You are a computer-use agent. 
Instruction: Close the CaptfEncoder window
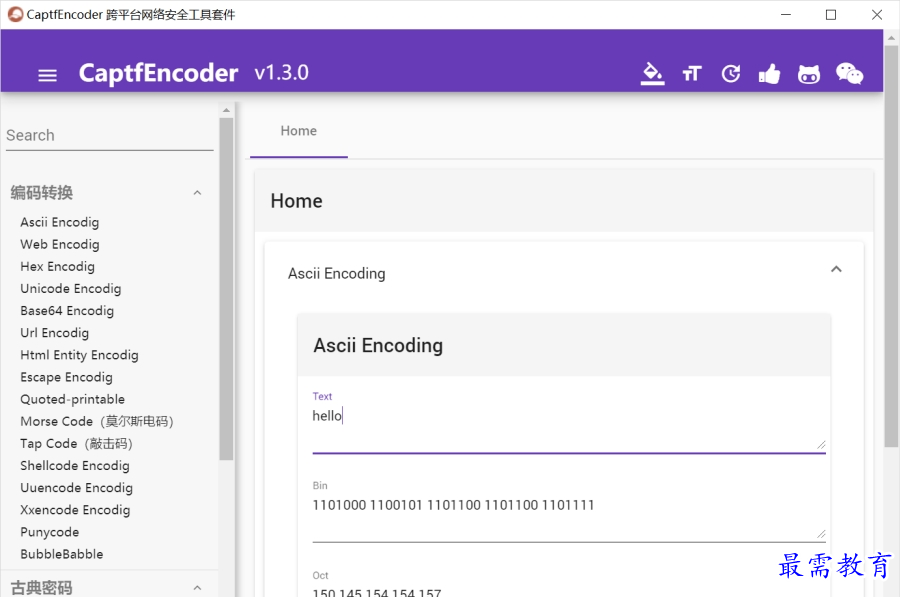(x=876, y=14)
